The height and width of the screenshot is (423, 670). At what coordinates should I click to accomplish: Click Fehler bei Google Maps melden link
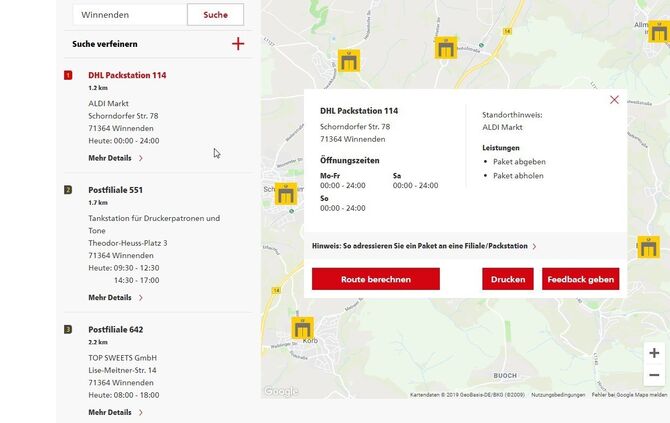click(629, 395)
